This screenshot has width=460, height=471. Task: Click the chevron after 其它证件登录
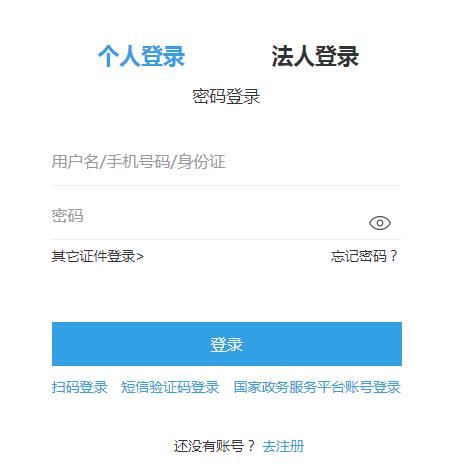140,257
